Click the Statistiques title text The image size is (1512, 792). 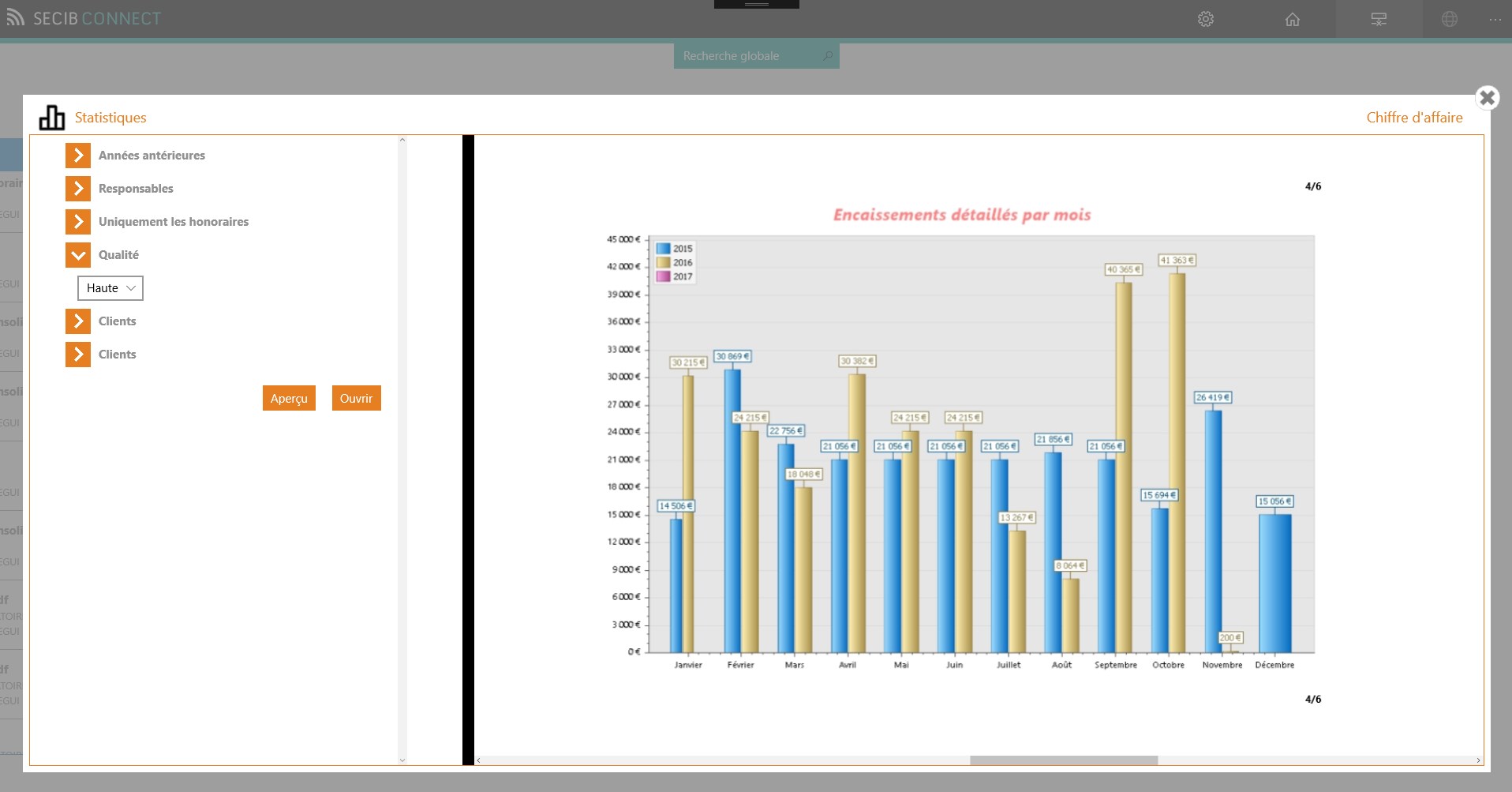[x=110, y=118]
